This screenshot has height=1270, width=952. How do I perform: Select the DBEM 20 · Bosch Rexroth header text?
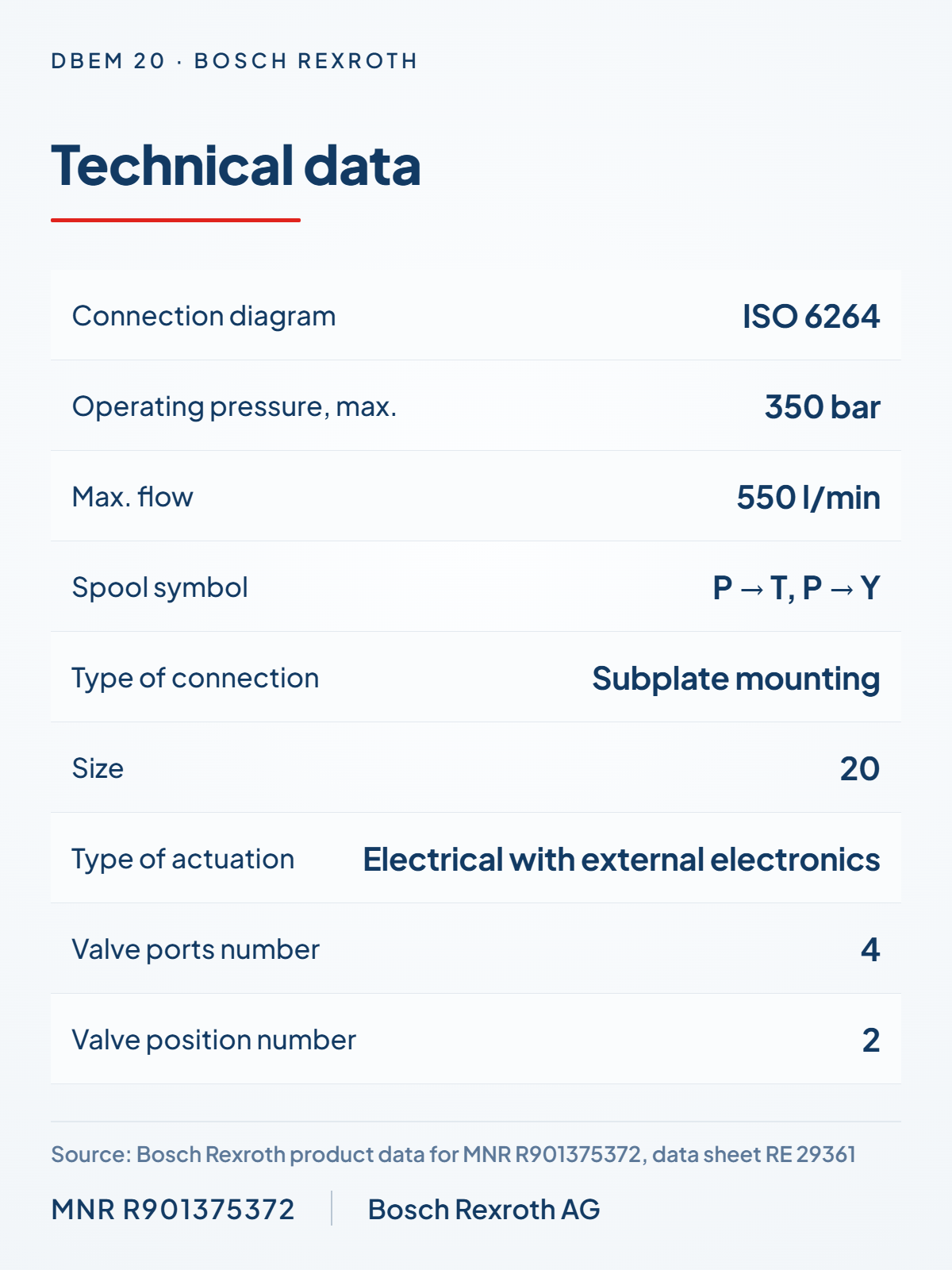[234, 61]
